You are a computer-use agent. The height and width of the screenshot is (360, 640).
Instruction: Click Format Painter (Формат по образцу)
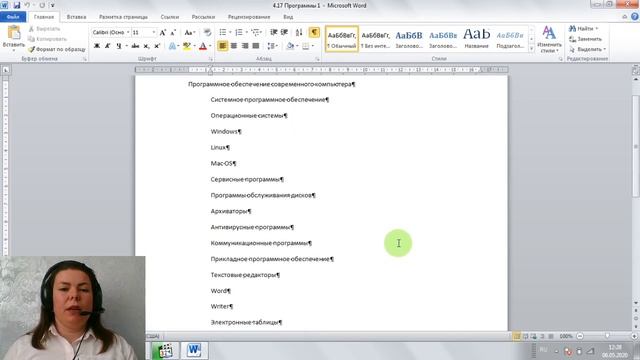pyautogui.click(x=57, y=49)
